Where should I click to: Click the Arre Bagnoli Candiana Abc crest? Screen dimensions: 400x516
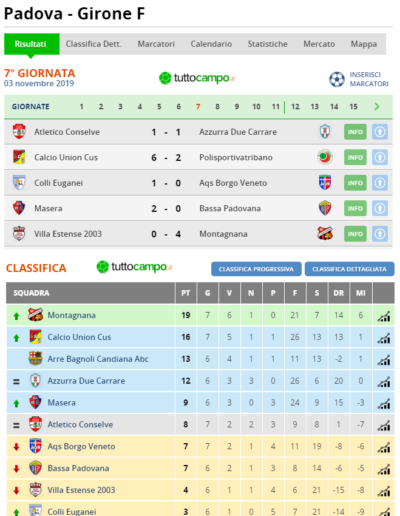[x=35, y=359]
